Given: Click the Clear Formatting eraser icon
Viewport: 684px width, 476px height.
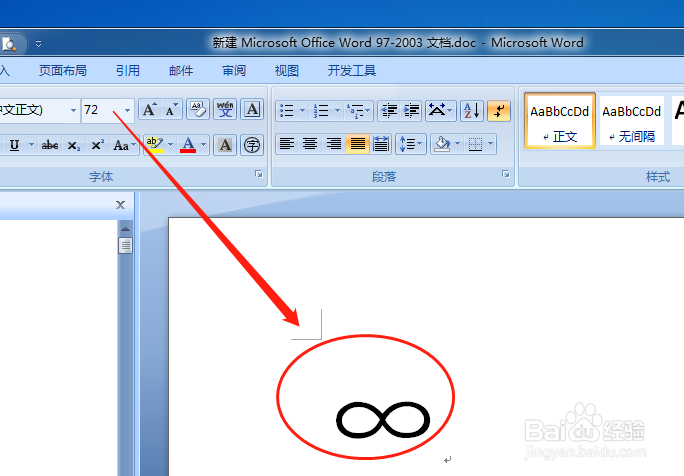Looking at the screenshot, I should [x=198, y=110].
